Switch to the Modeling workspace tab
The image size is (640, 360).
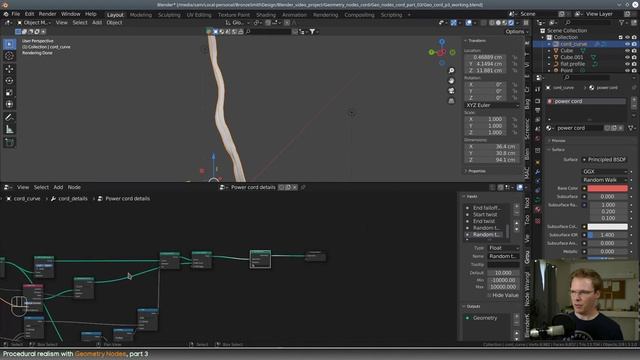click(x=140, y=15)
